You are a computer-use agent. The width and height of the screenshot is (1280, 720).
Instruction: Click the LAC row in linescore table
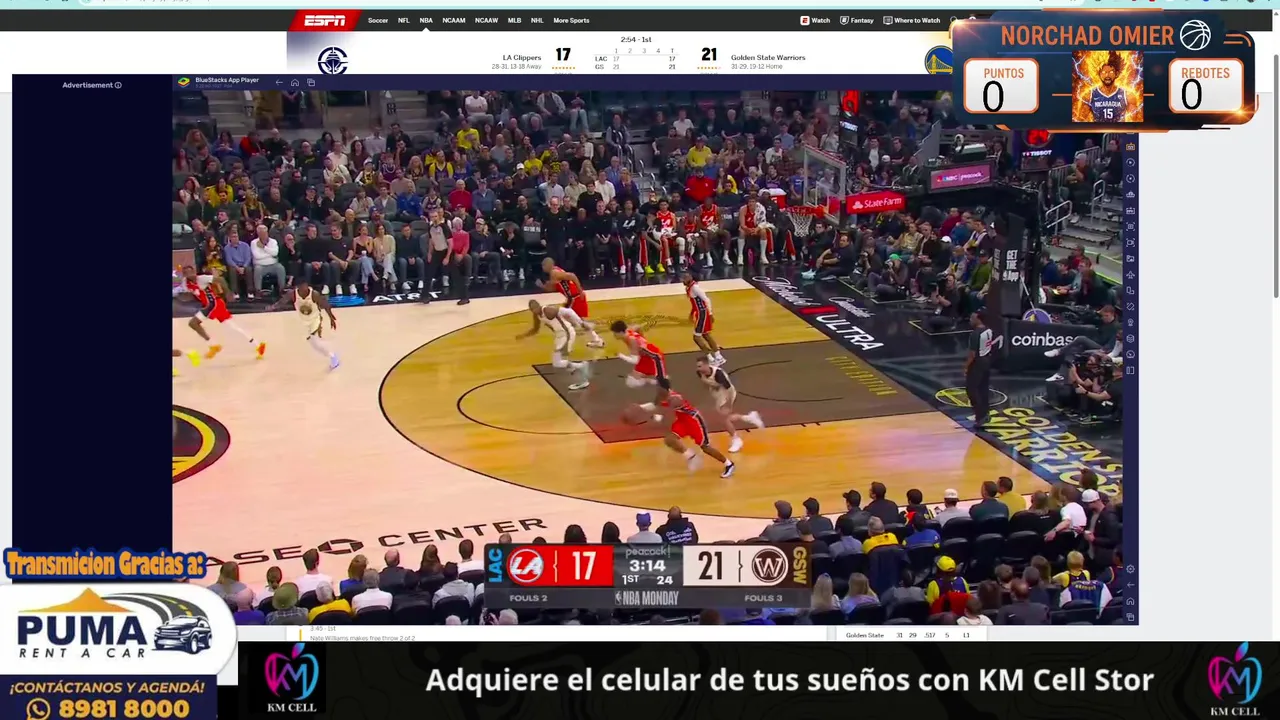pyautogui.click(x=636, y=59)
